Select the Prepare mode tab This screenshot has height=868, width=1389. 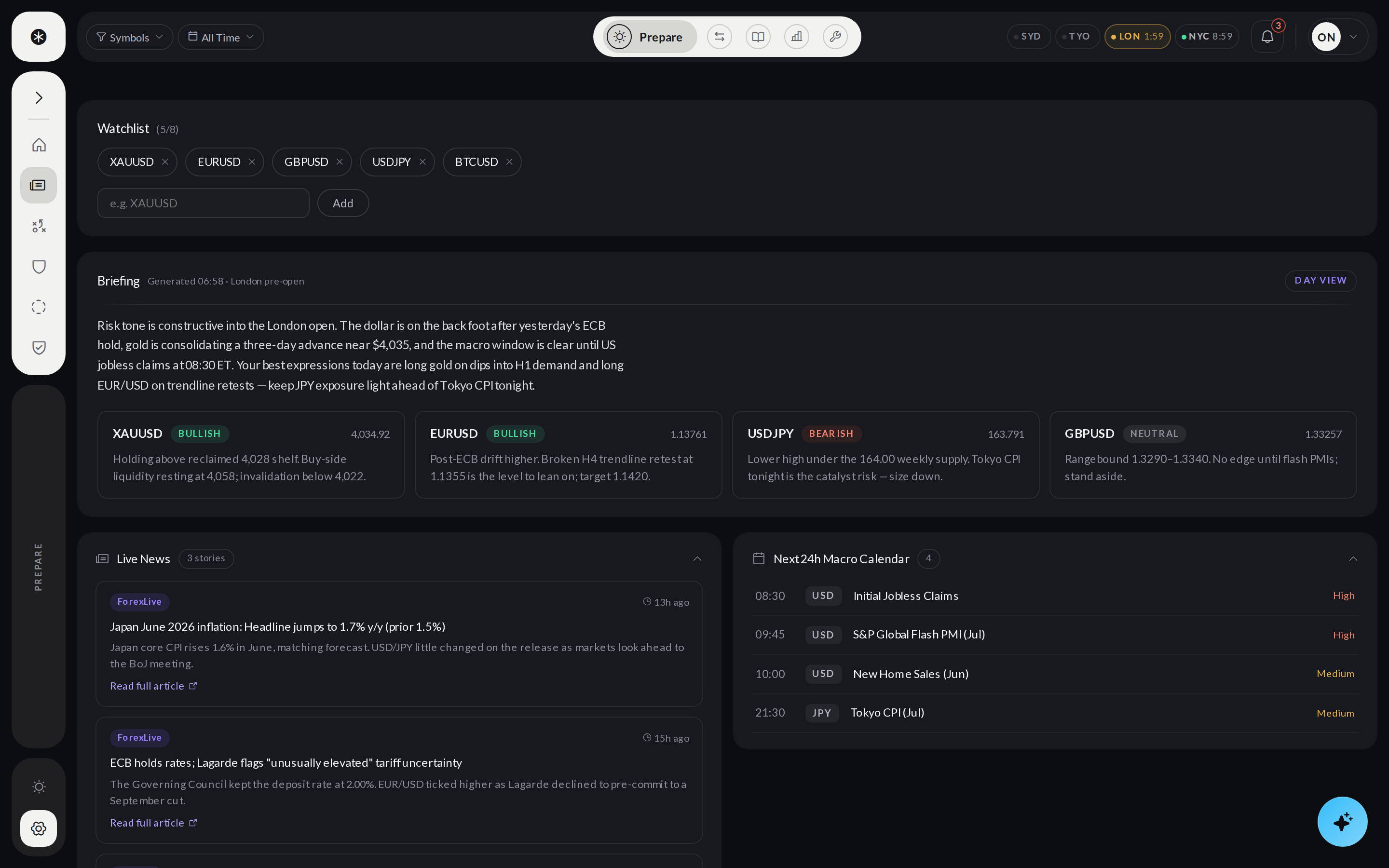[x=649, y=37]
